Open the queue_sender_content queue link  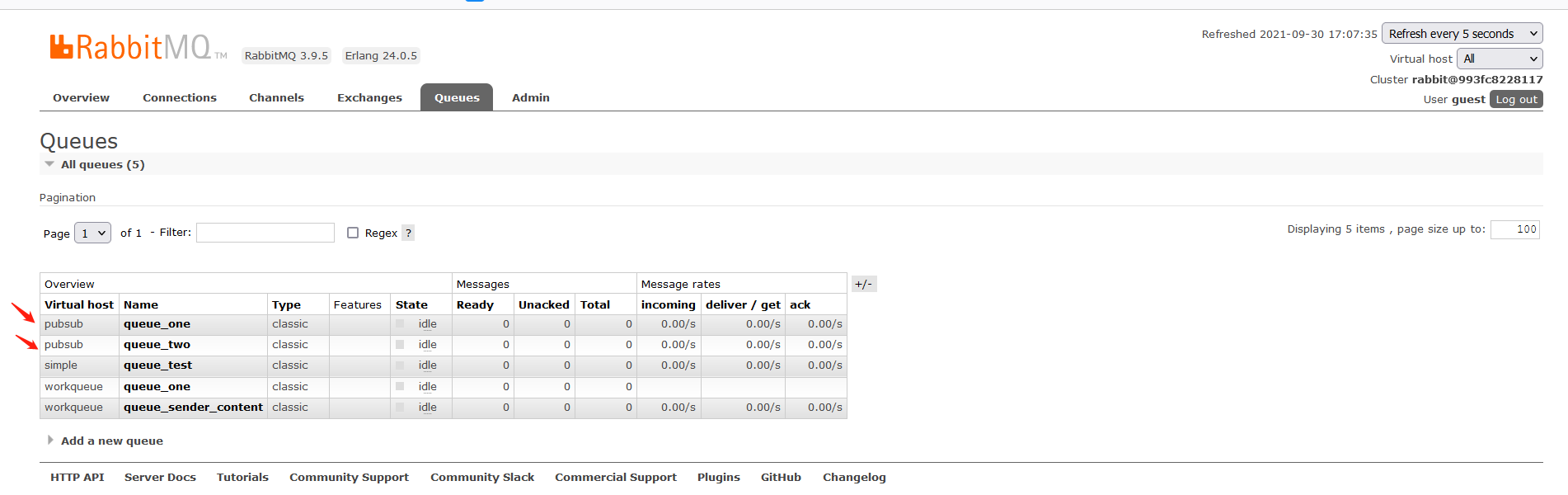(193, 408)
